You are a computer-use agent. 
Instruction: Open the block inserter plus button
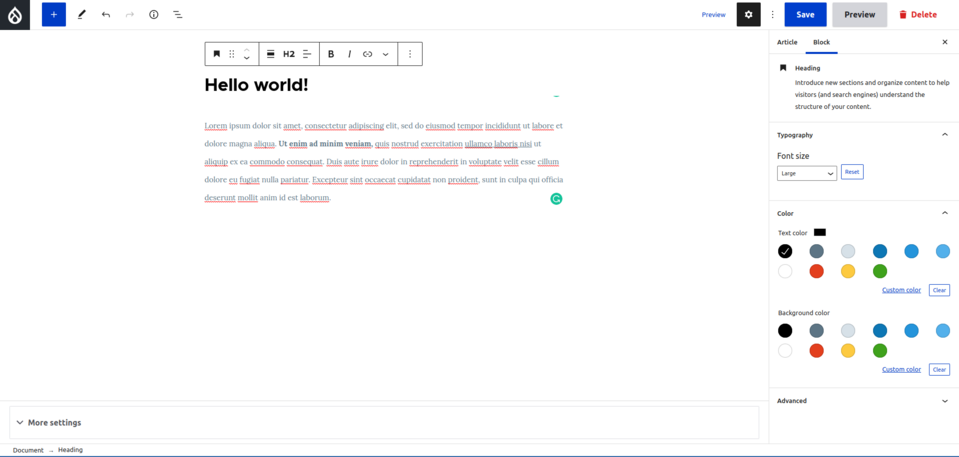click(54, 15)
